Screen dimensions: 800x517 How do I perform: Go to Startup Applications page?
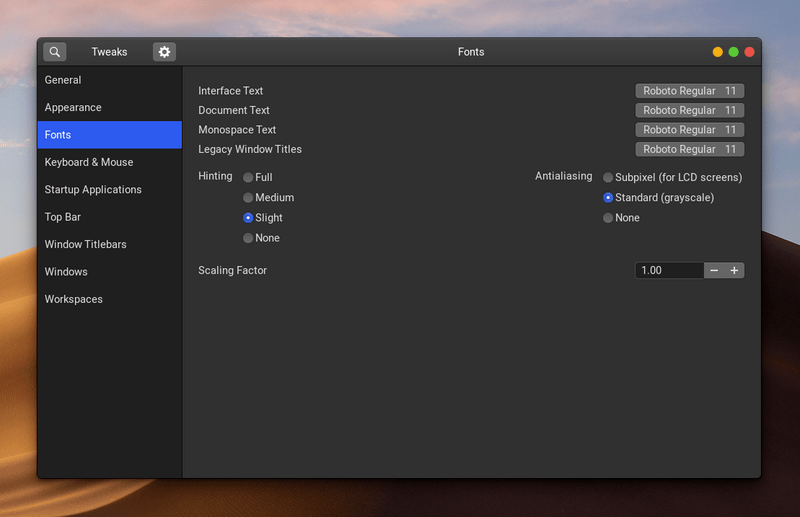click(x=93, y=190)
